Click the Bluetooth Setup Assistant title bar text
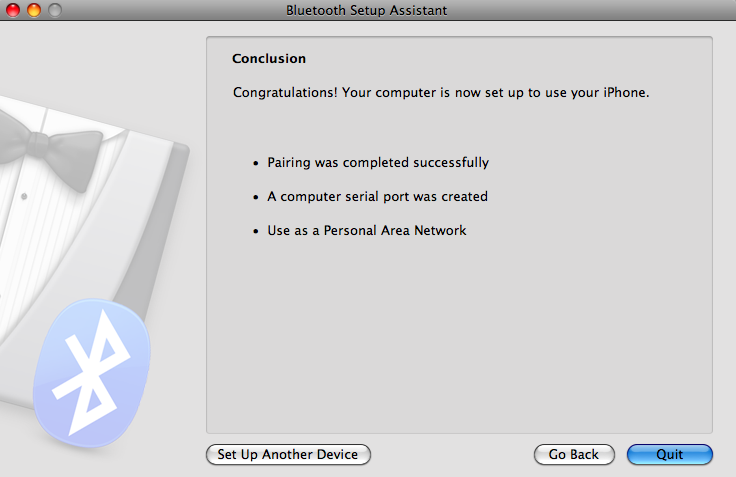 click(366, 10)
